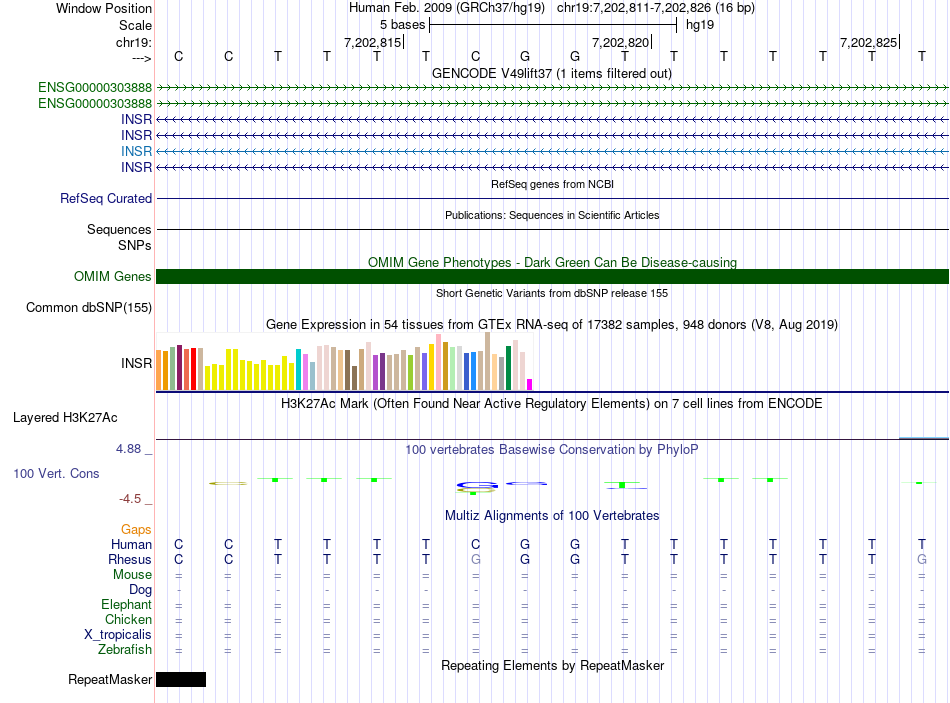The height and width of the screenshot is (703, 950).
Task: Click the 'Human Feb. 2009 (GRCh37/hg19)' assembly text
Action: (447, 8)
